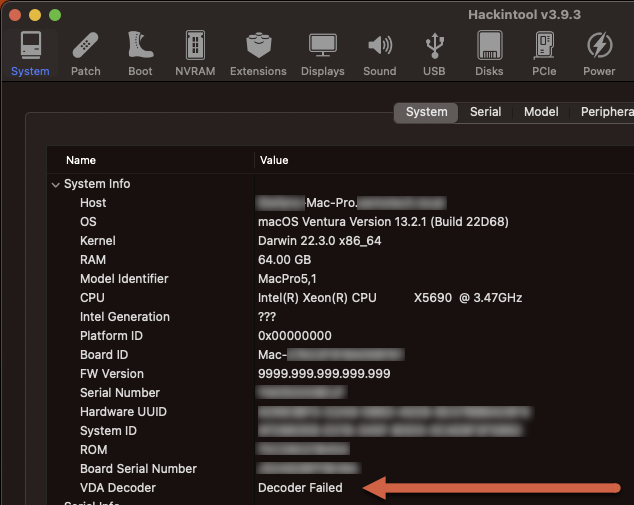Screen dimensions: 634x505
Task: Select the Model Identifier row
Action: [x=340, y=279]
